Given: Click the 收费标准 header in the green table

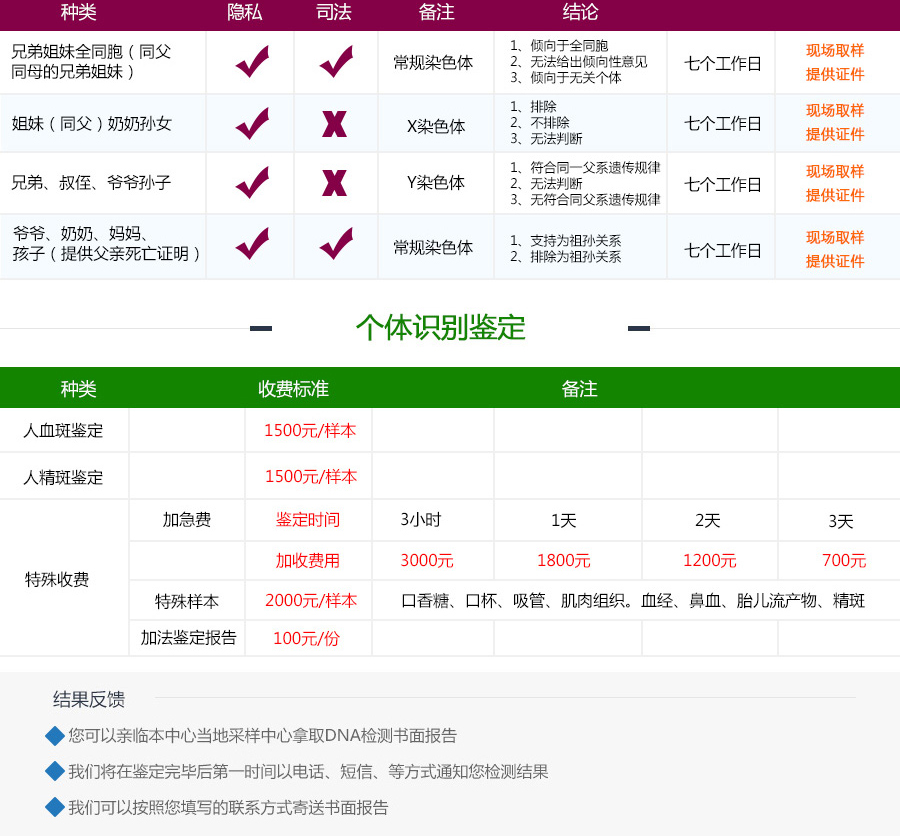Looking at the screenshot, I should coord(293,389).
